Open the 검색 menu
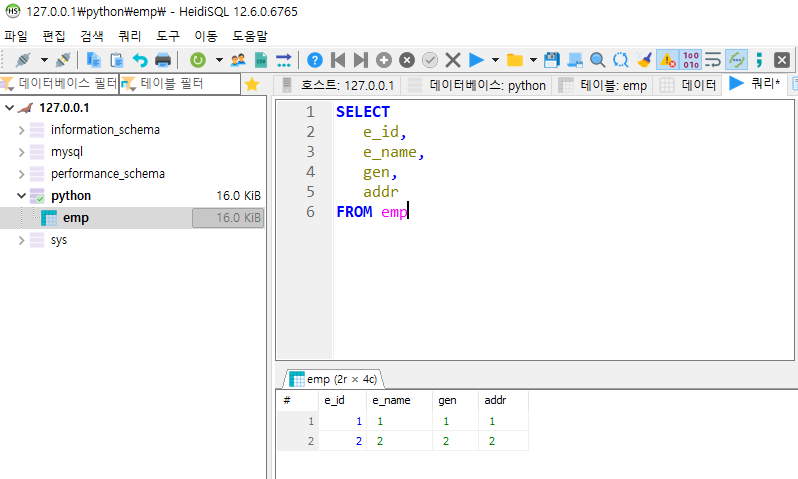798x479 pixels. click(92, 36)
